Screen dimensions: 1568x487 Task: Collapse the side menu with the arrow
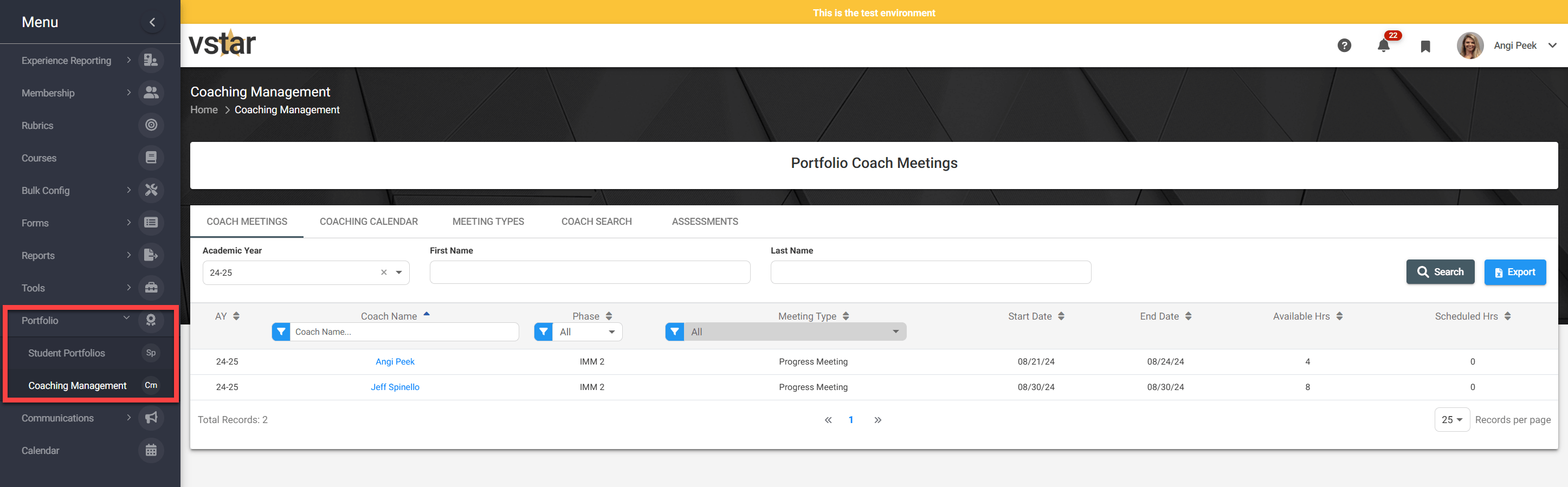pyautogui.click(x=152, y=23)
